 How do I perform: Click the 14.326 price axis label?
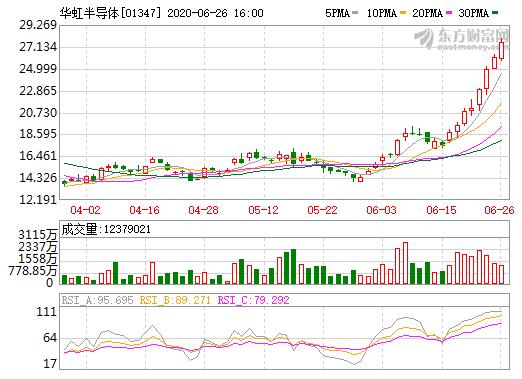pos(38,178)
